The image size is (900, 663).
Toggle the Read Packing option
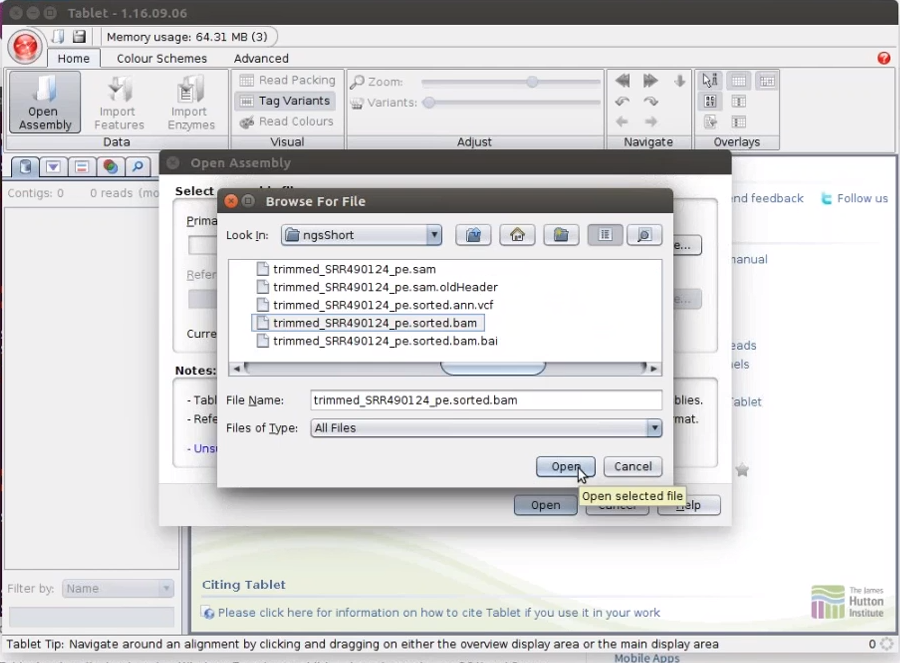(x=288, y=80)
